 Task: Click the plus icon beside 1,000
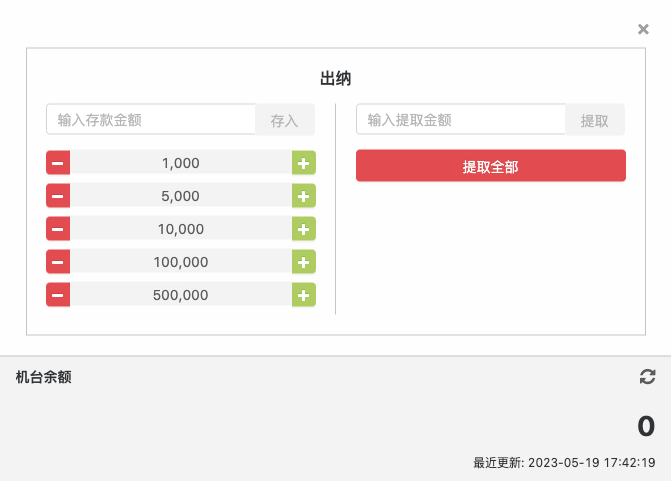pos(303,163)
